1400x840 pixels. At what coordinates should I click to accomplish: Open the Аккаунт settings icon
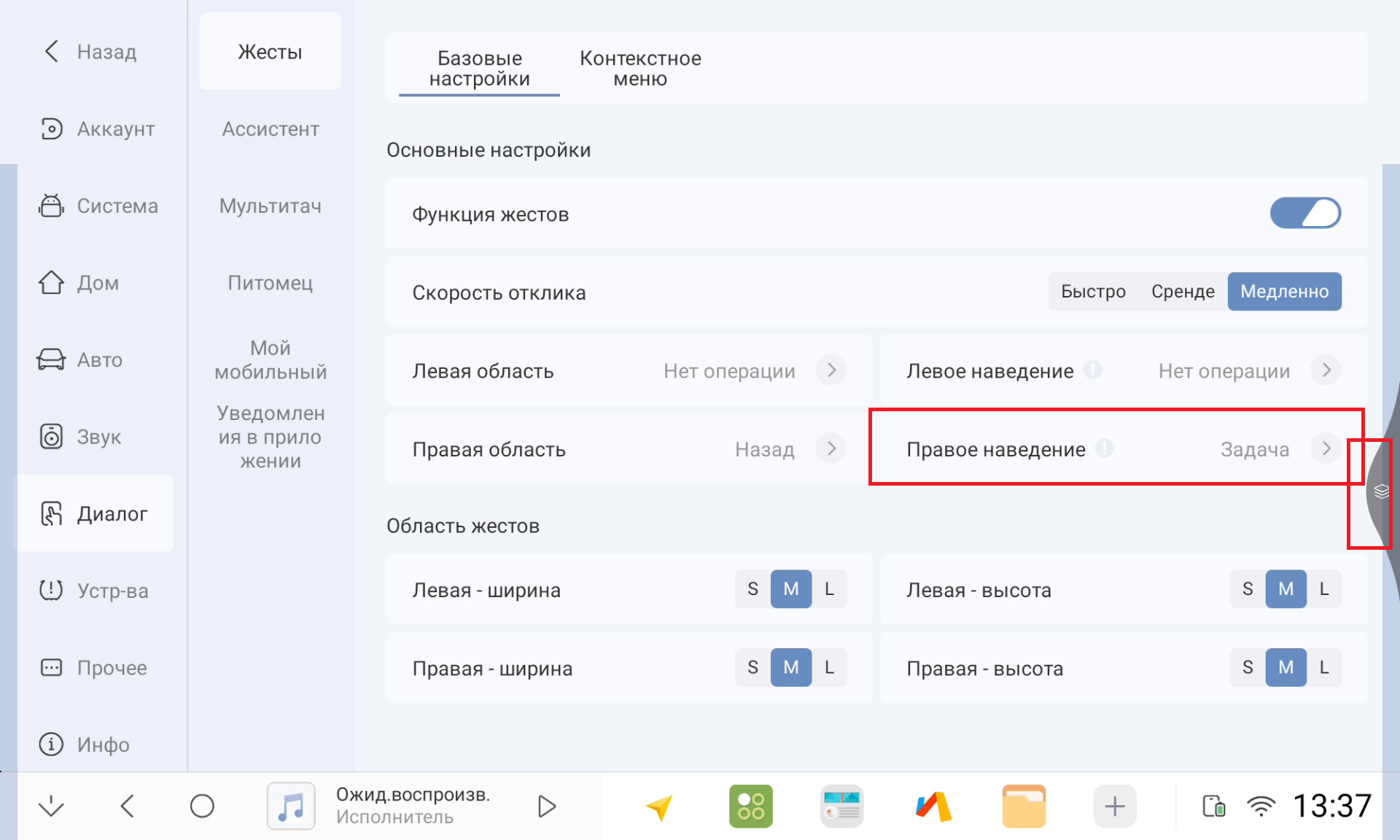click(51, 128)
